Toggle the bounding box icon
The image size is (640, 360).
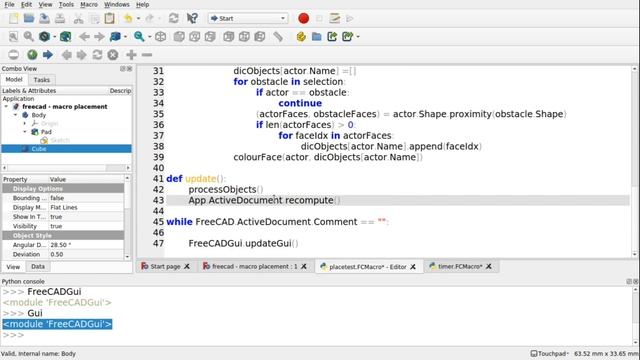click(65, 37)
